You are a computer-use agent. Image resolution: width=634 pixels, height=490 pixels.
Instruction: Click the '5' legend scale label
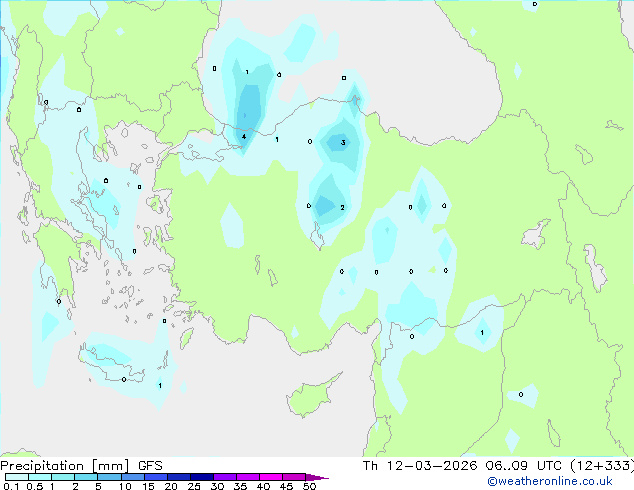point(98,486)
